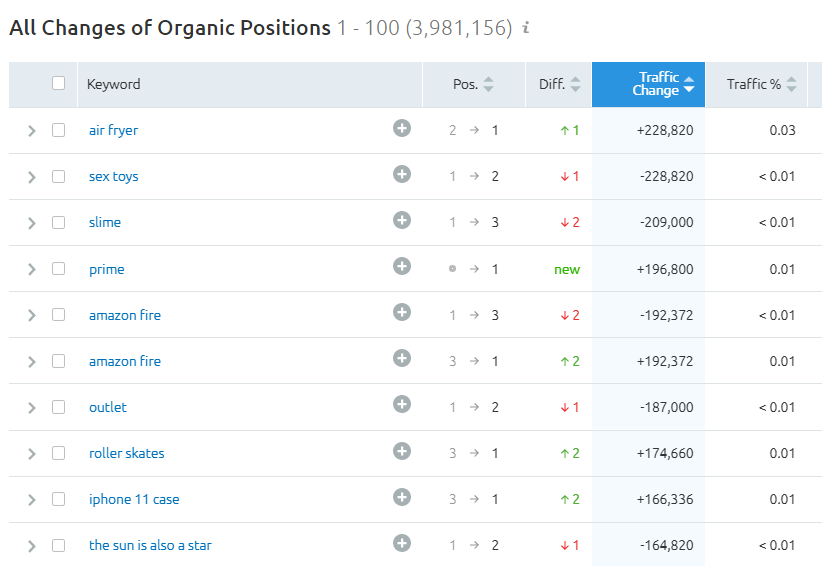Viewport: 822px width, 566px height.
Task: Tick the select-all checkbox in header
Action: tap(58, 83)
